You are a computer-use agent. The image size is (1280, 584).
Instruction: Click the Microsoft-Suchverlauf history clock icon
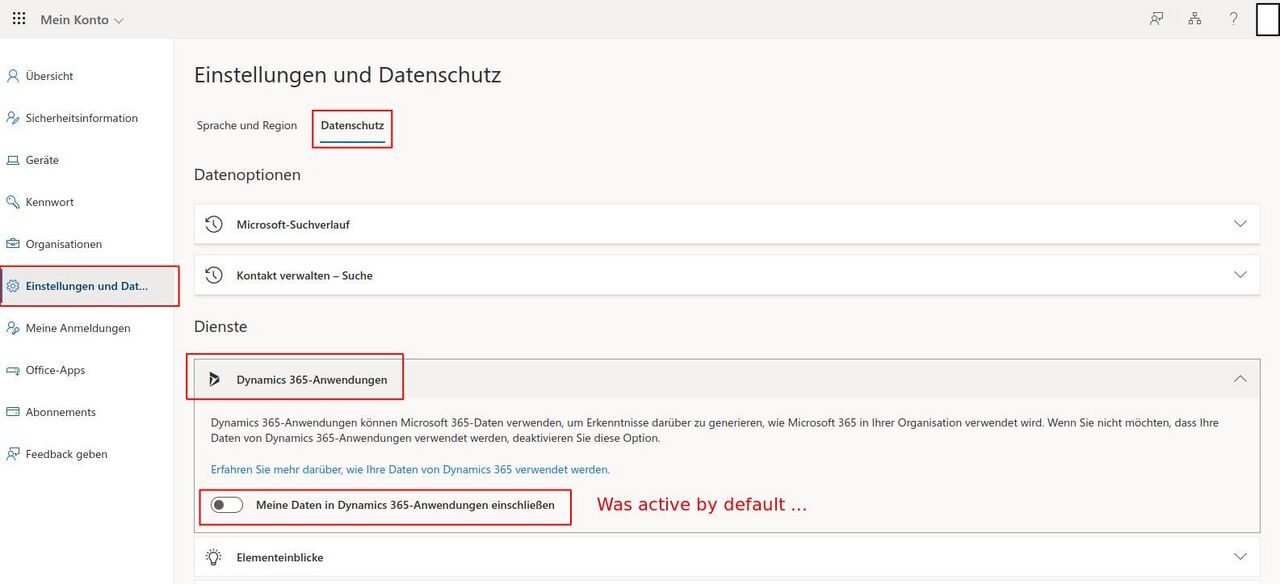(x=213, y=223)
